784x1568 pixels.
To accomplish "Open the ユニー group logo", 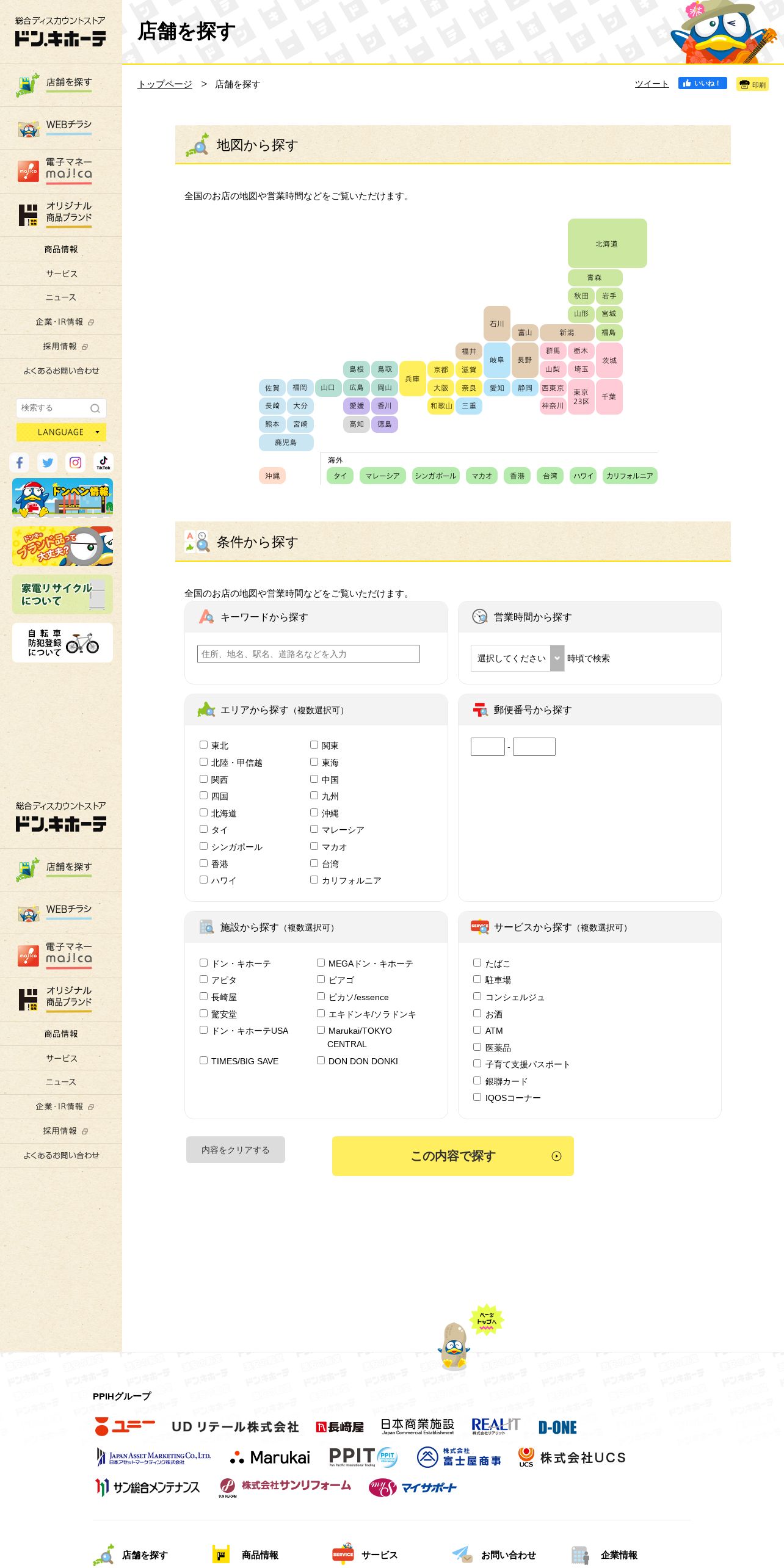I will pyautogui.click(x=125, y=1426).
